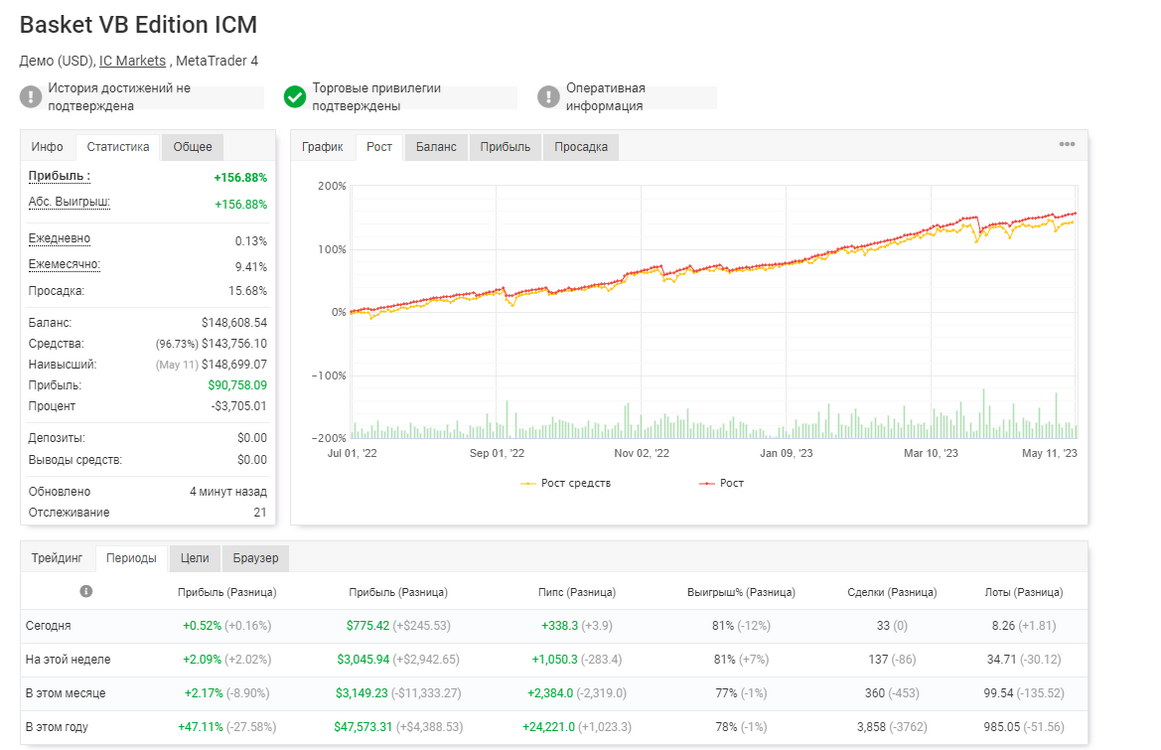Click the В этом году row label

56,727
